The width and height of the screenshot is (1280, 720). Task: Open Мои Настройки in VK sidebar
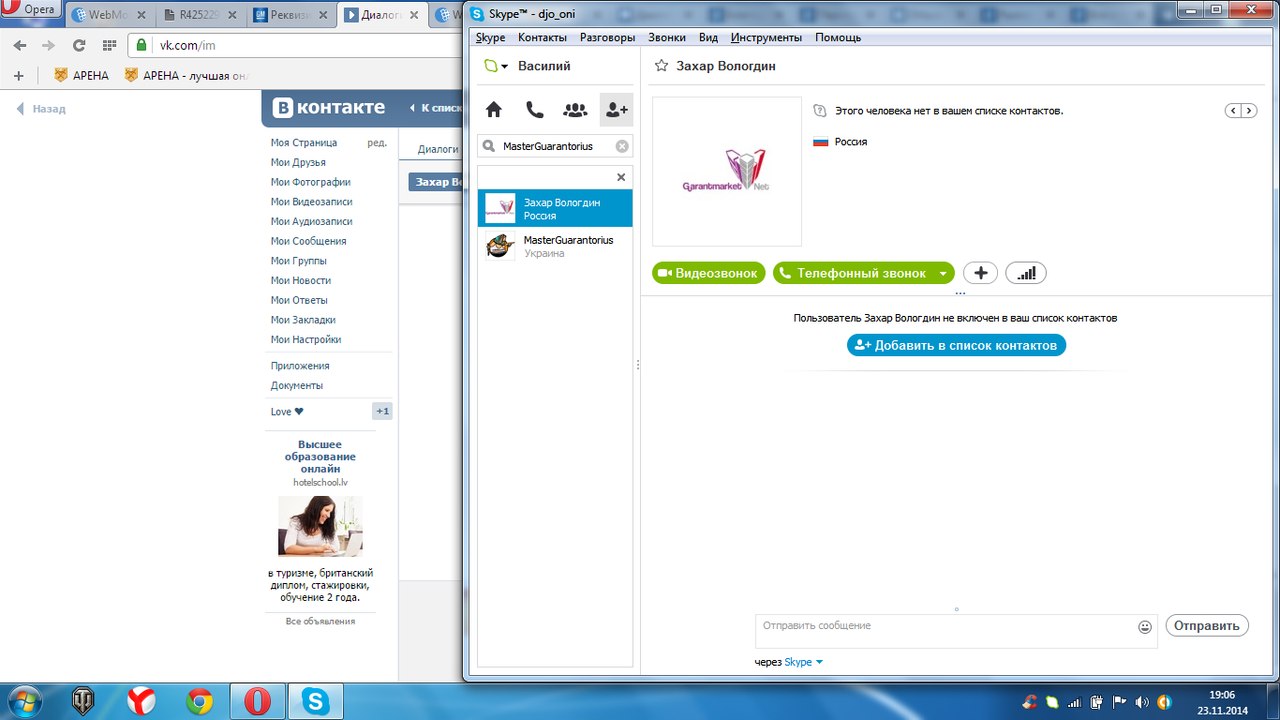306,340
